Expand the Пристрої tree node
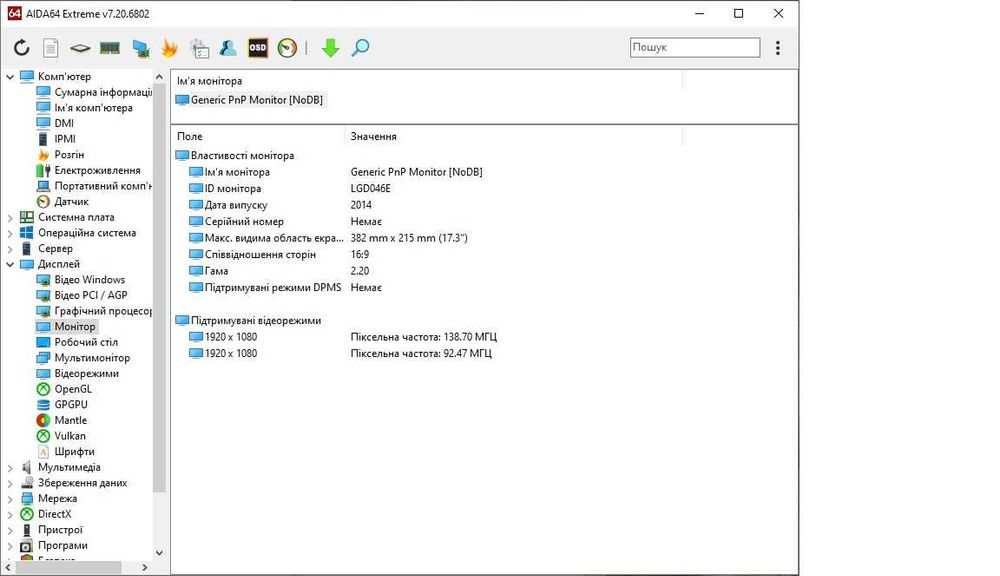 pos(10,530)
